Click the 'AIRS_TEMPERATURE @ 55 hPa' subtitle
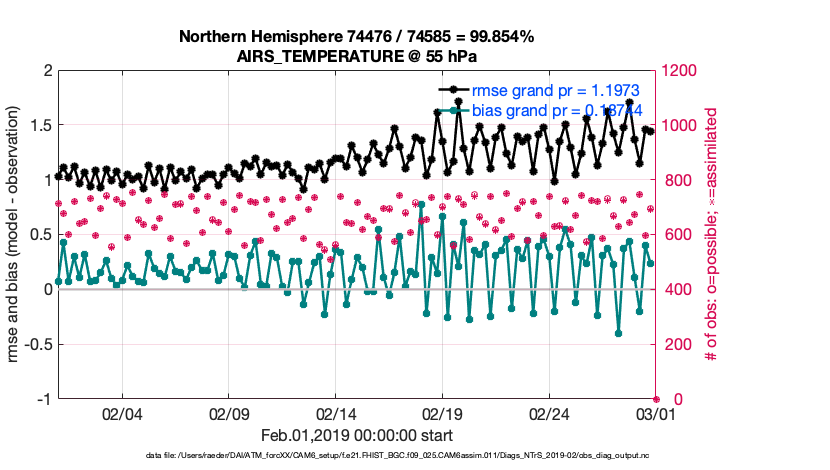The image size is (830, 470). point(356,56)
